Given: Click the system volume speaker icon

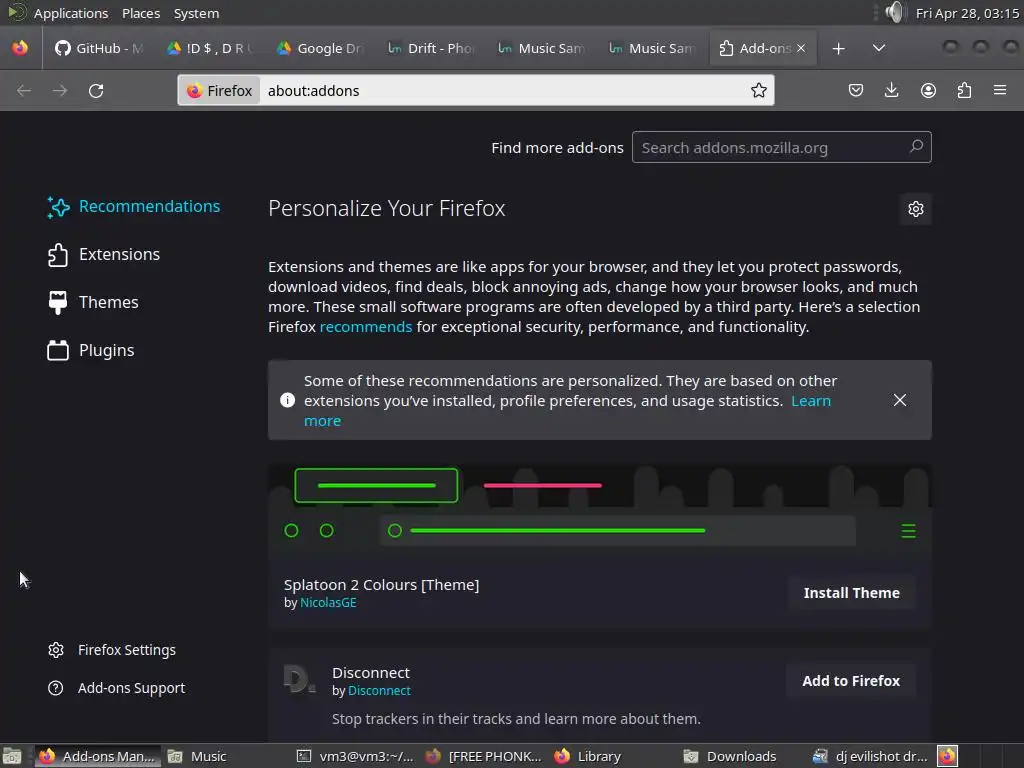Looking at the screenshot, I should [895, 12].
